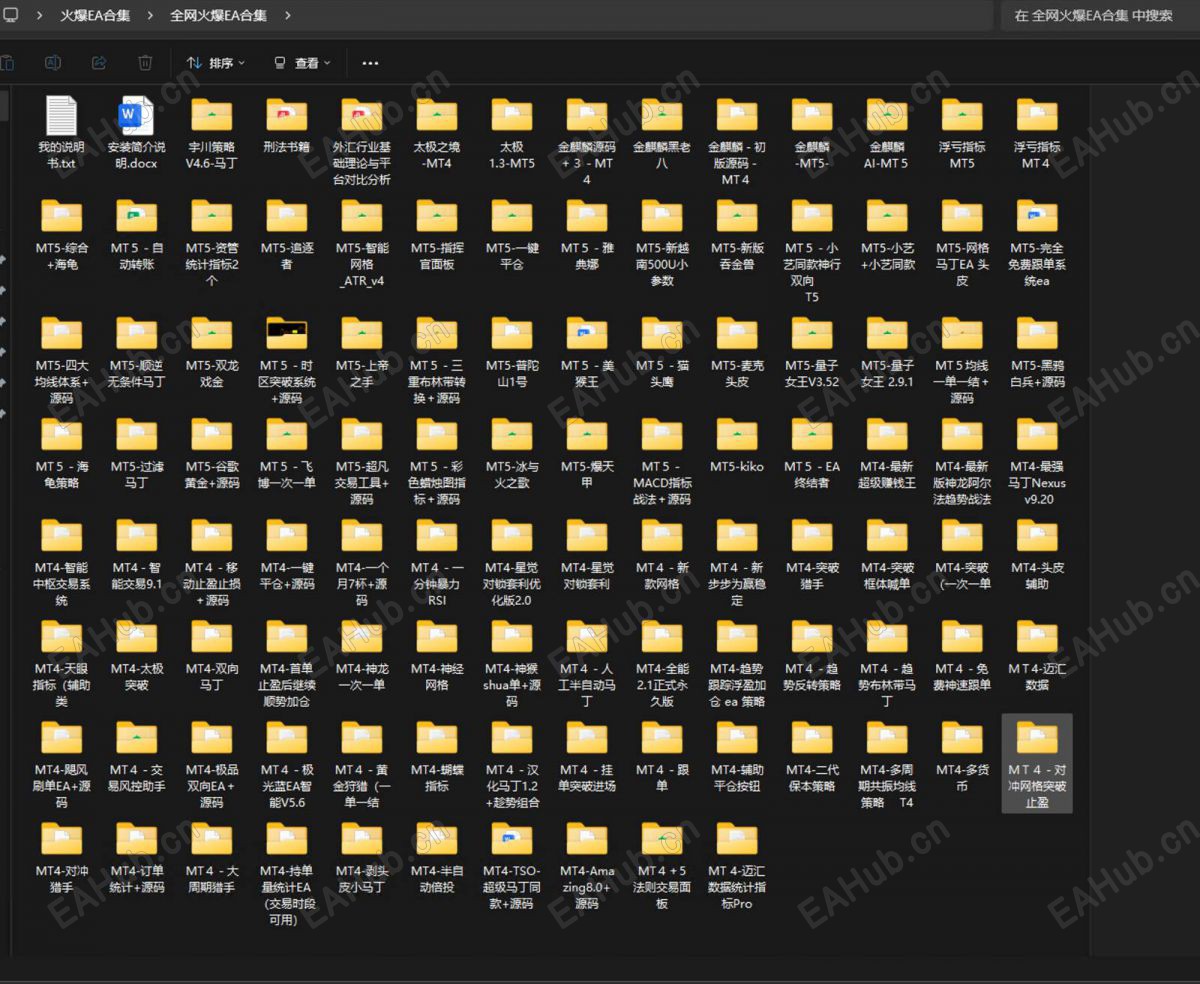Select the MT4-一分钟暴力RSI folder
The width and height of the screenshot is (1200, 984).
[437, 563]
